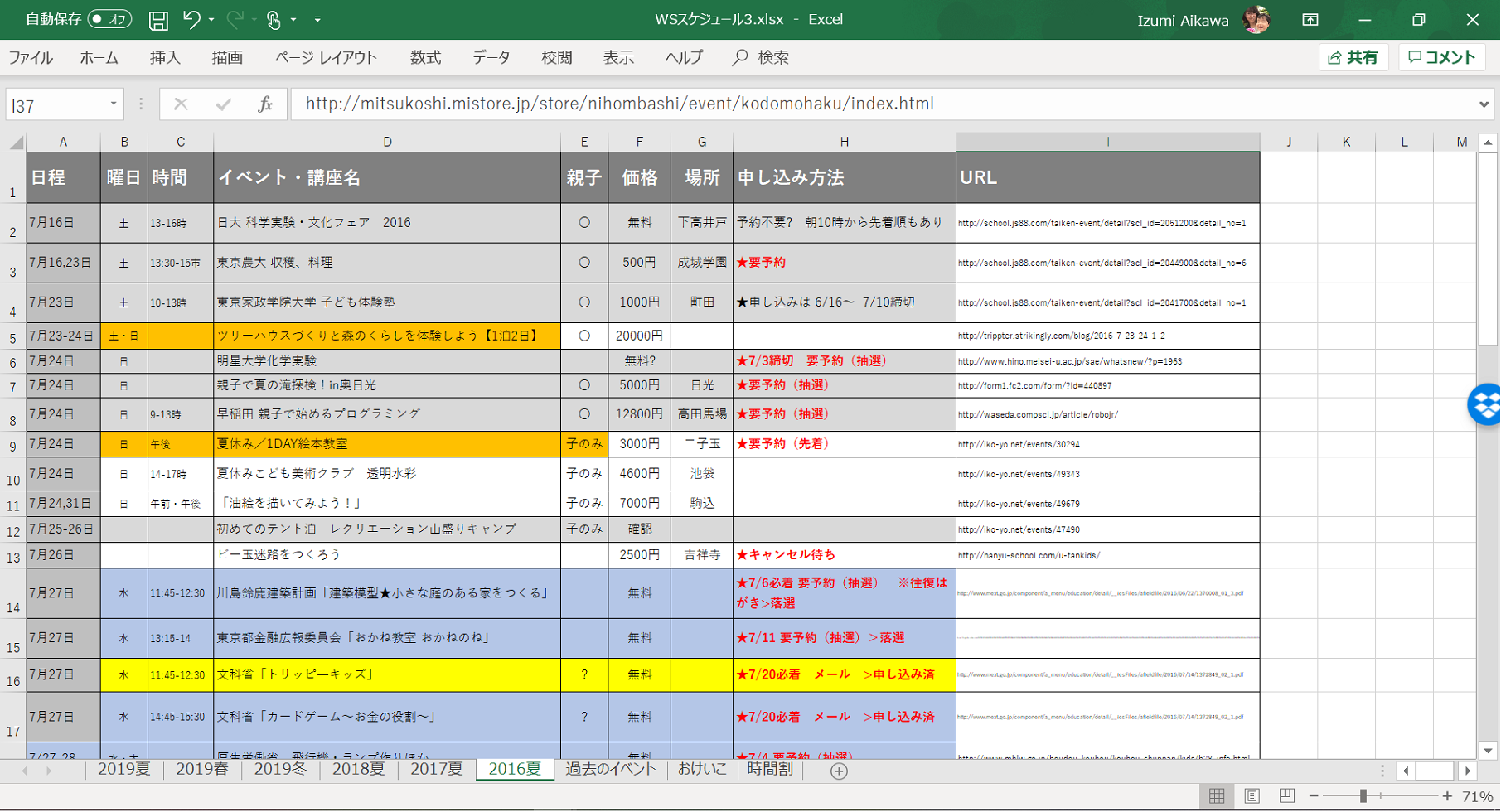This screenshot has width=1501, height=812.
Task: Click the formula bar URL text
Action: click(619, 104)
